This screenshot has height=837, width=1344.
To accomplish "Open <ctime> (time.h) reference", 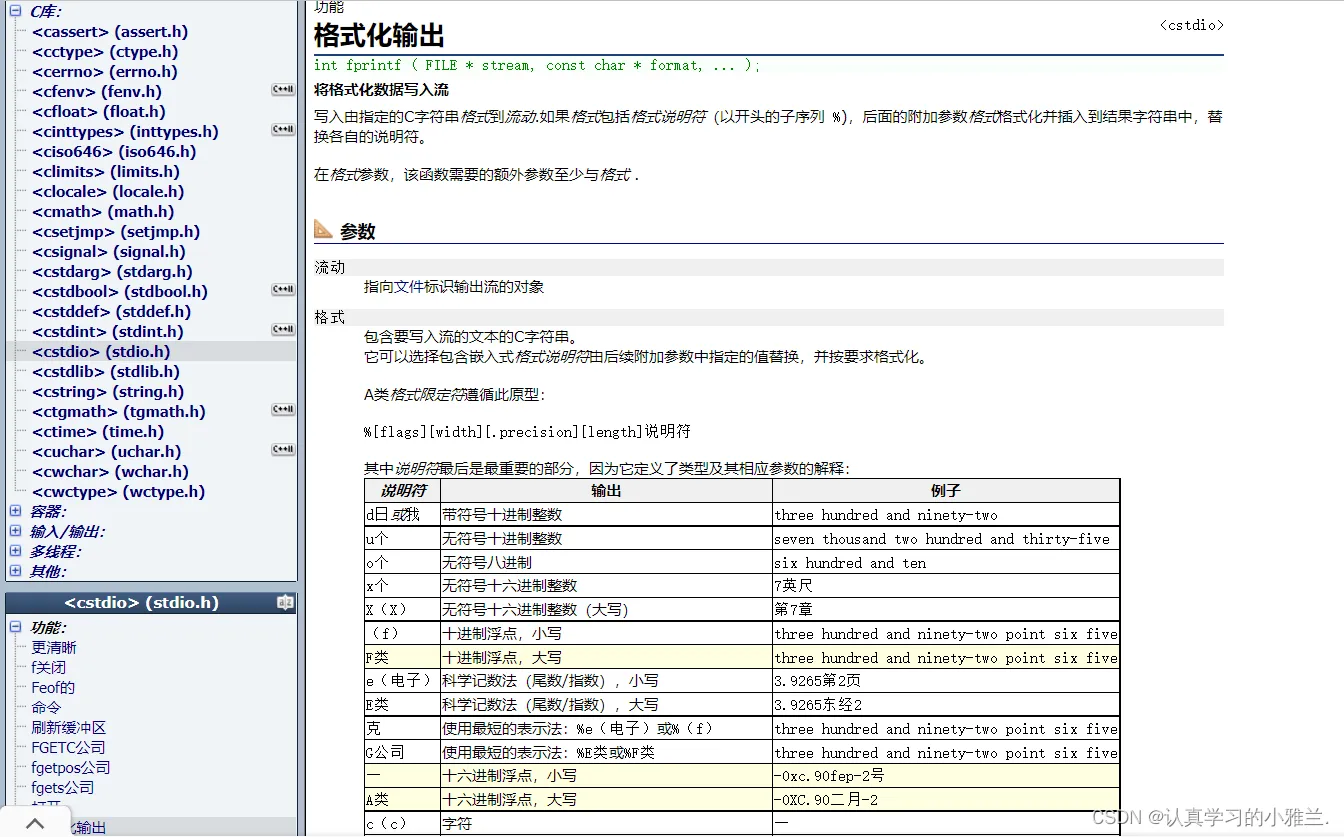I will [98, 432].
